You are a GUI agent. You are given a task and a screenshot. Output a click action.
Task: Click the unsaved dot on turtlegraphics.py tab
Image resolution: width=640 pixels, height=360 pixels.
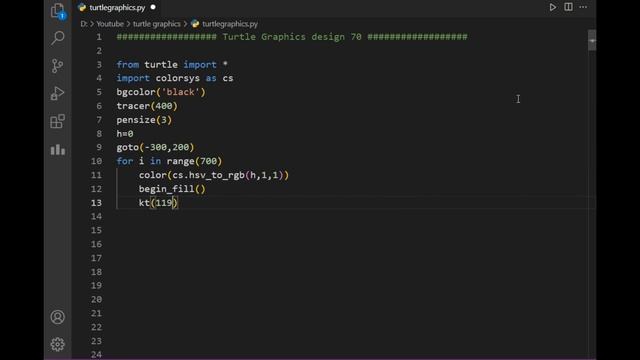[x=153, y=7]
